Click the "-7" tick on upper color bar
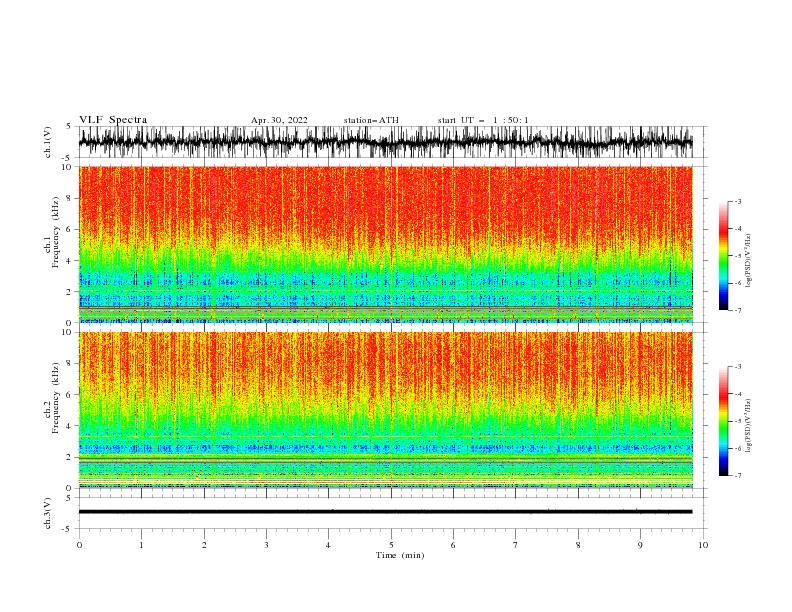The width and height of the screenshot is (792, 612). click(737, 310)
